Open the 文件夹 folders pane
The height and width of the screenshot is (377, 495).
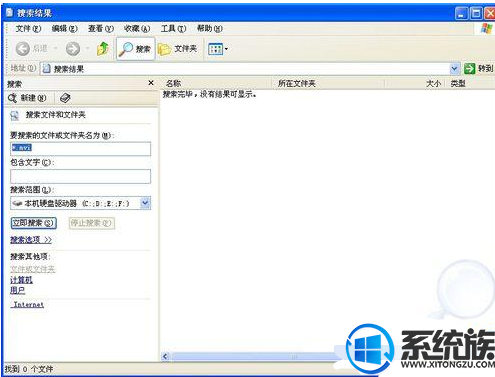click(178, 49)
